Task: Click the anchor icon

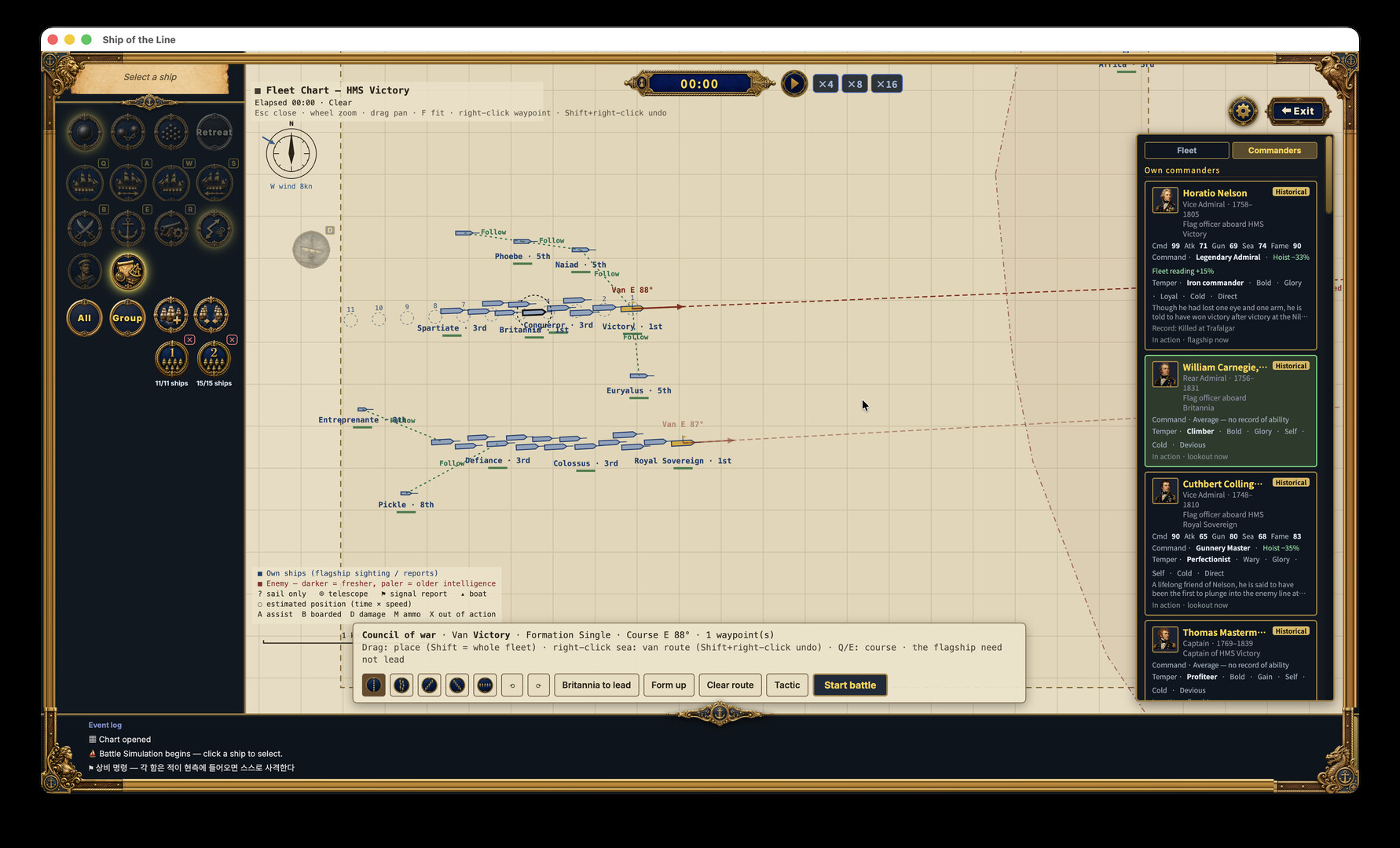Action: point(128,228)
